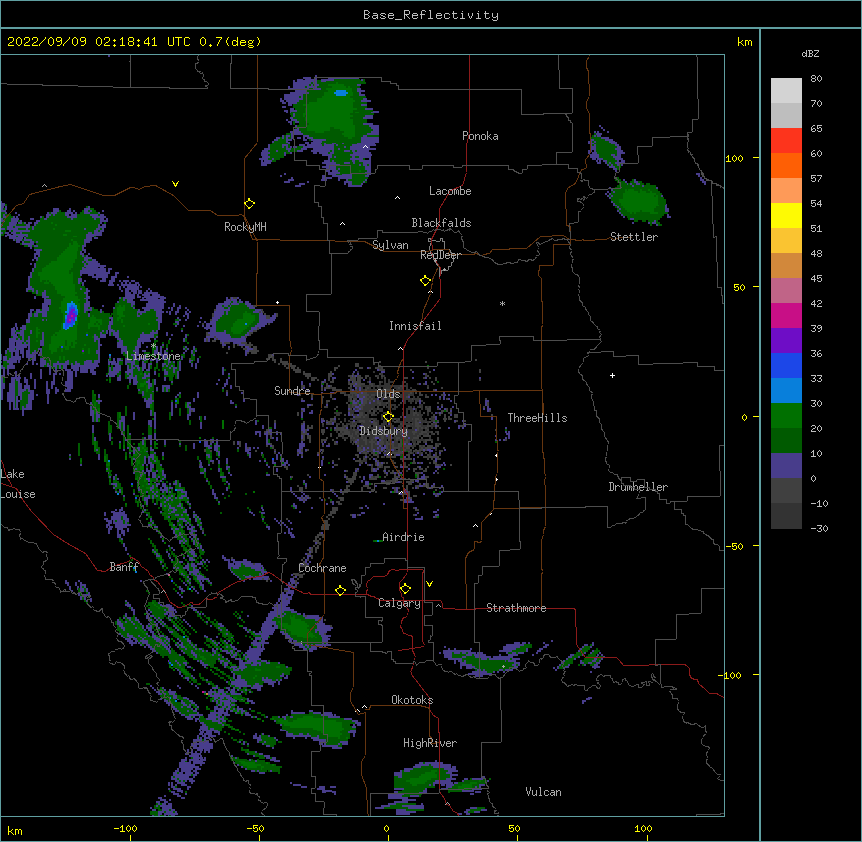This screenshot has height=842, width=862.
Task: Select the yellow diamond marker east of Cochrane
Action: (340, 590)
